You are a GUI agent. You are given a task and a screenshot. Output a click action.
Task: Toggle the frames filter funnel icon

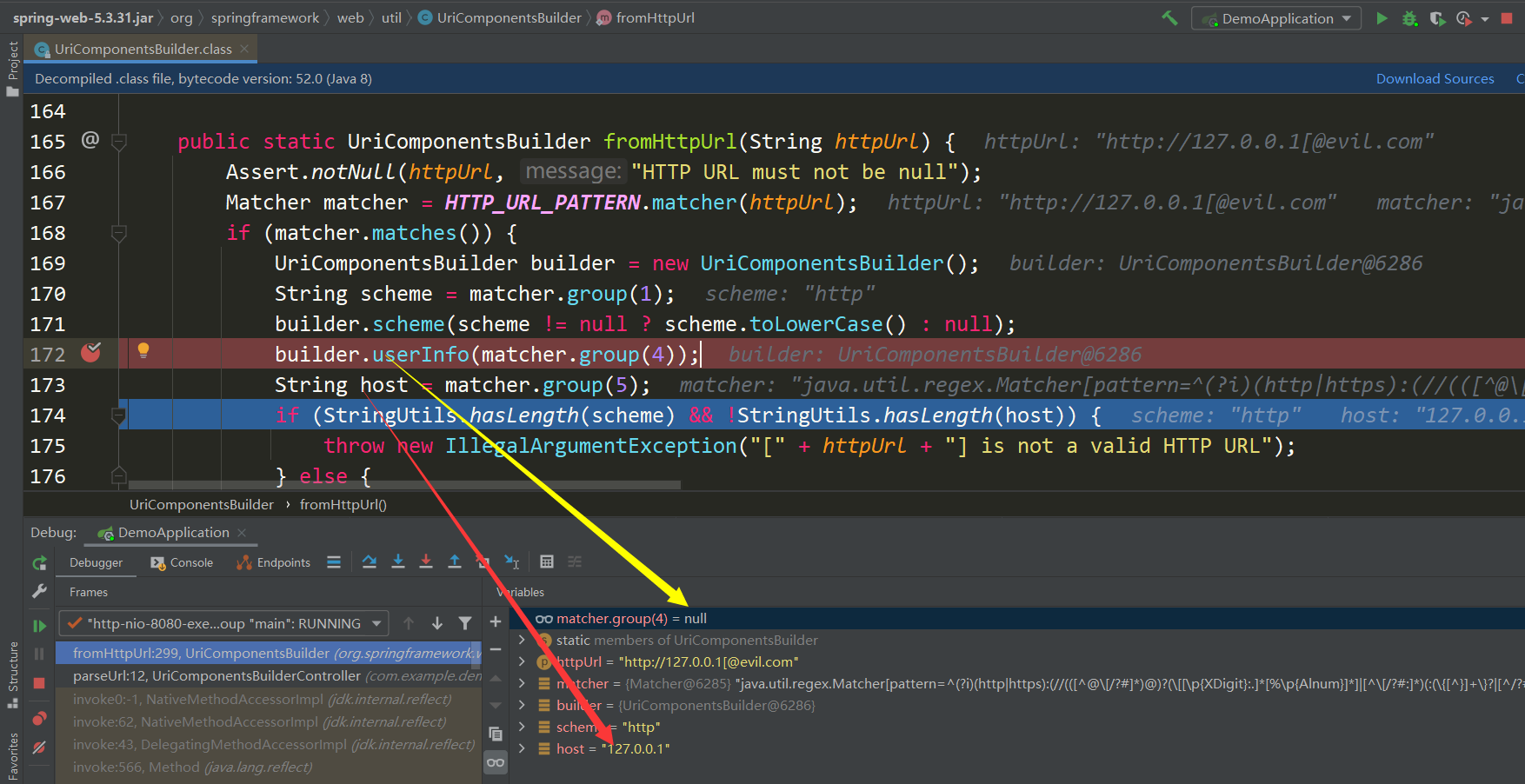[466, 623]
